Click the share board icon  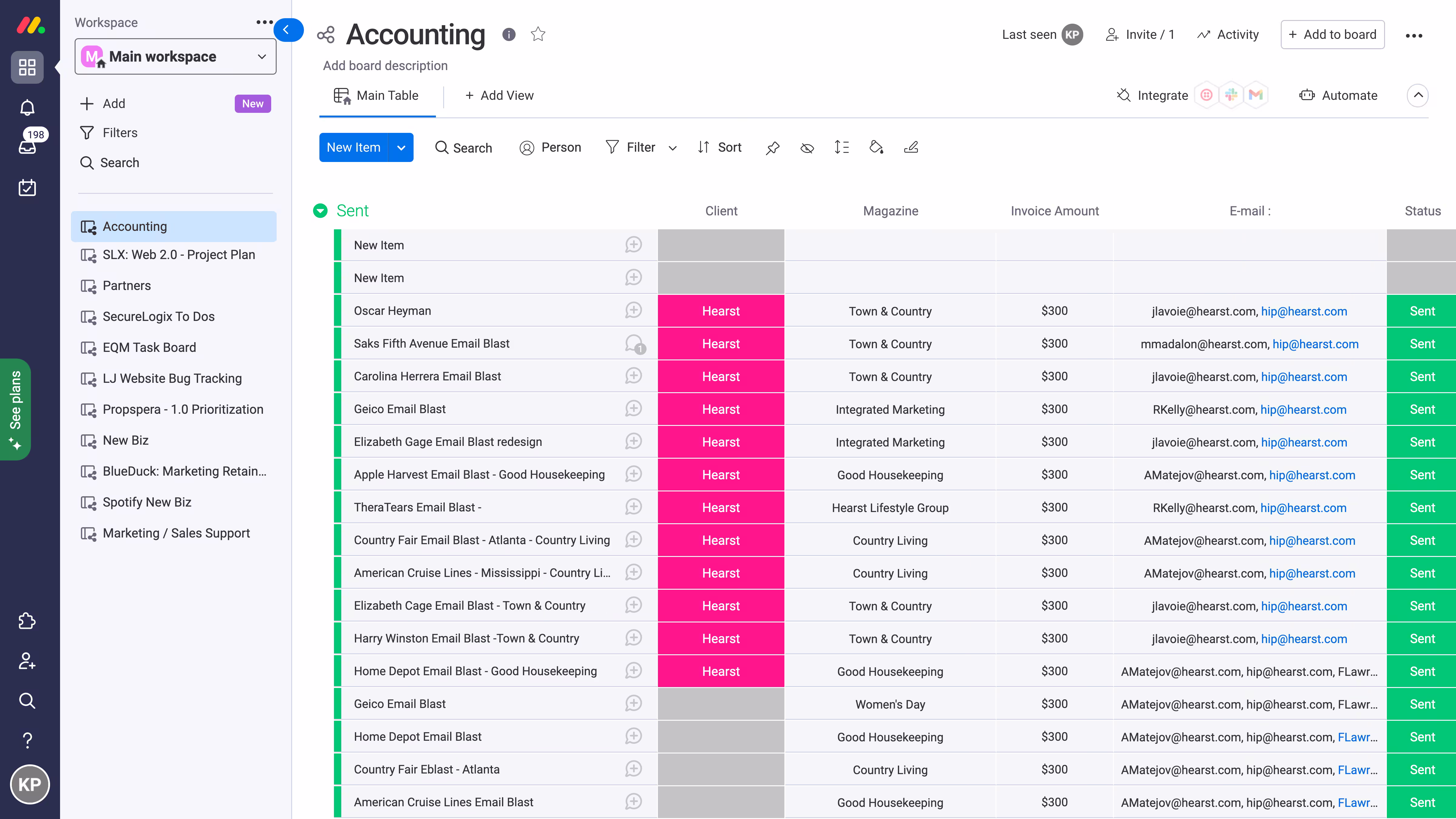click(325, 35)
